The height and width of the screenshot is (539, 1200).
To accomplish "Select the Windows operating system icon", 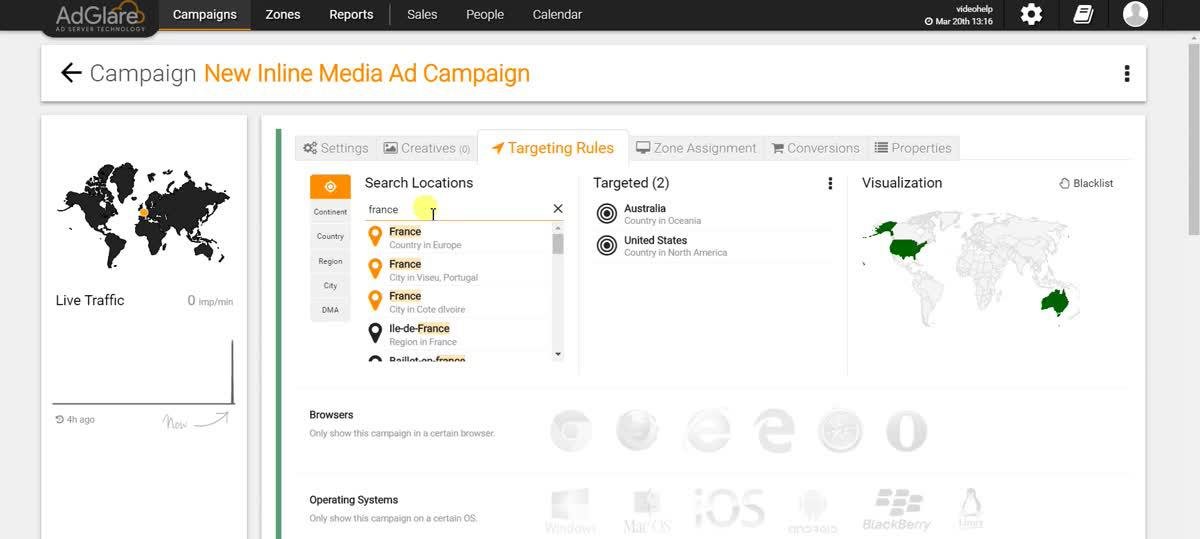I will click(x=570, y=510).
